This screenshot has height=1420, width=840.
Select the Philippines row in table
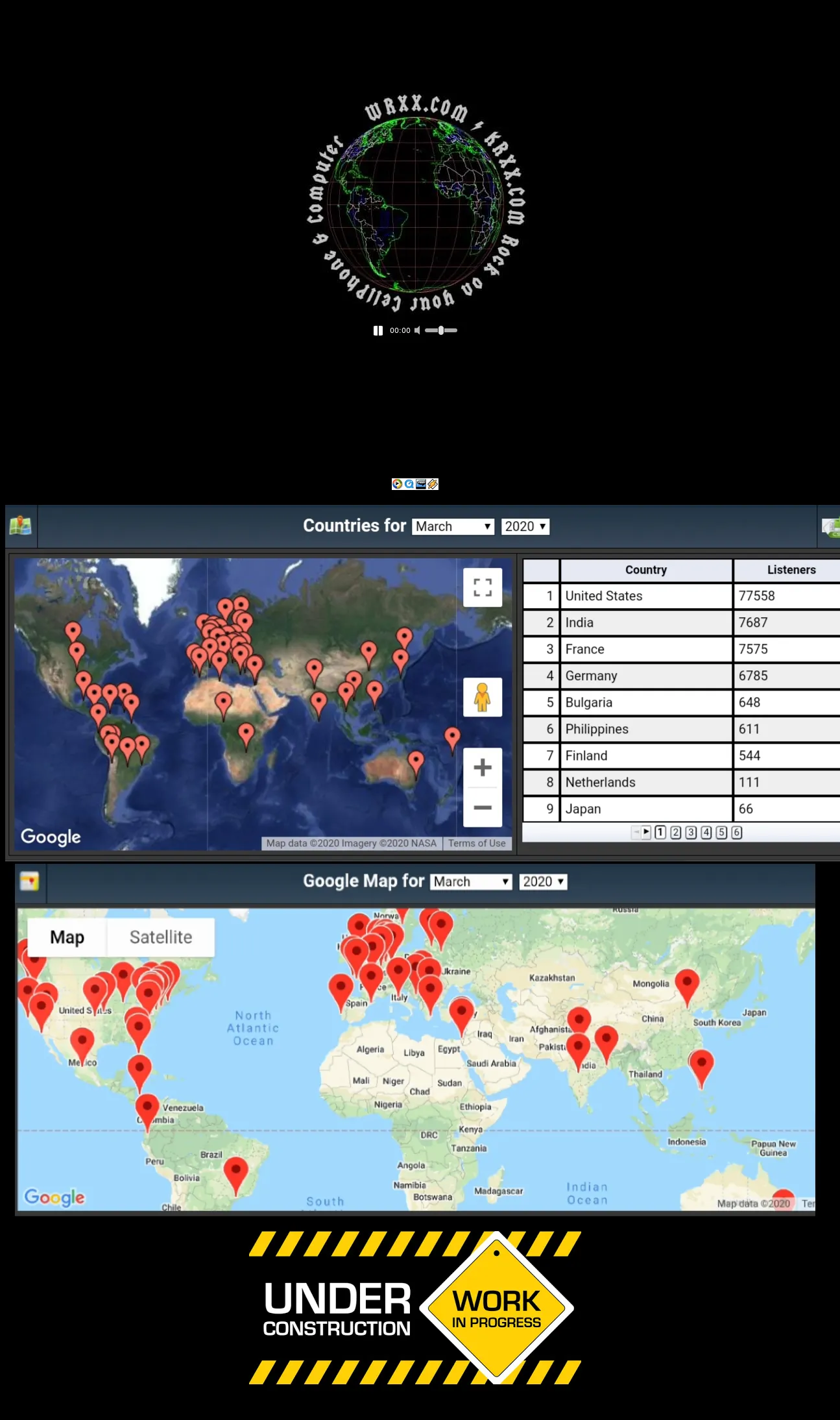tap(682, 729)
